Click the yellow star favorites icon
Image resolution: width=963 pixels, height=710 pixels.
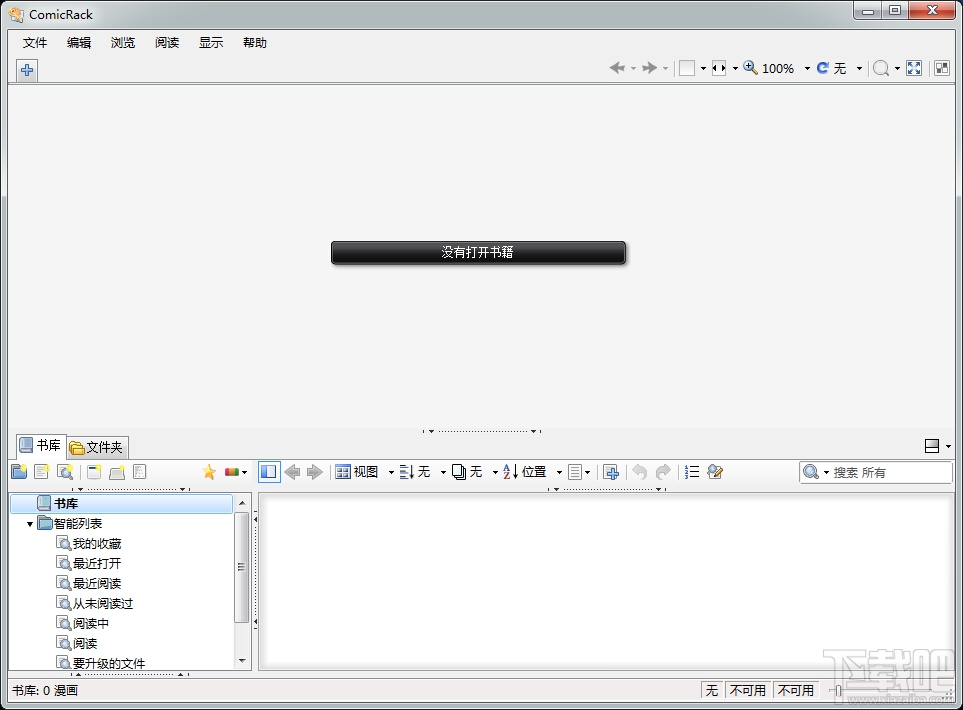209,472
